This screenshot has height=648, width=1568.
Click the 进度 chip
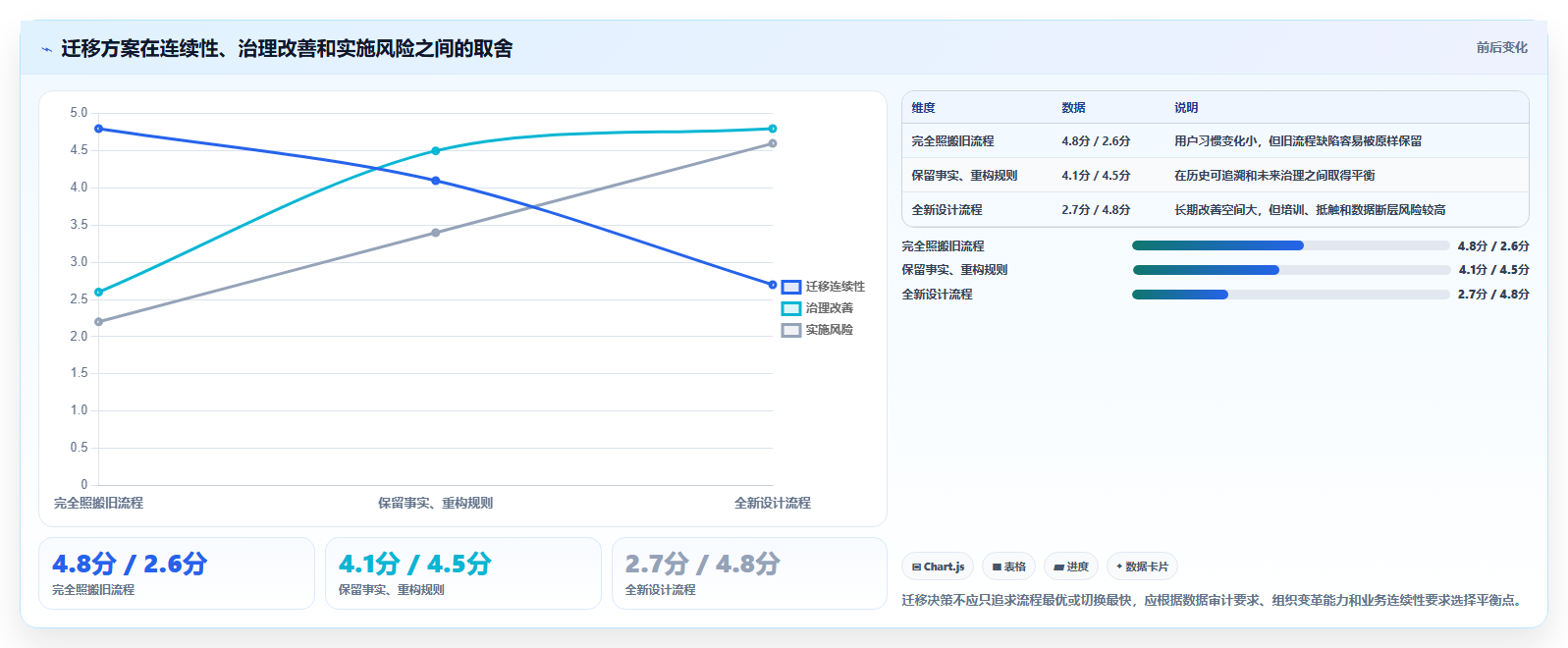point(1071,567)
